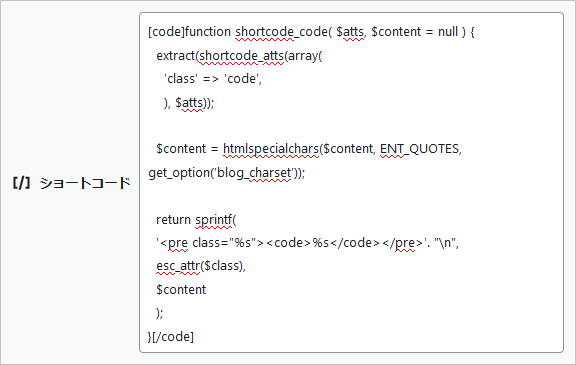This screenshot has height=365, width=576.
Task: Click the opening [code] tag text
Action: (166, 32)
